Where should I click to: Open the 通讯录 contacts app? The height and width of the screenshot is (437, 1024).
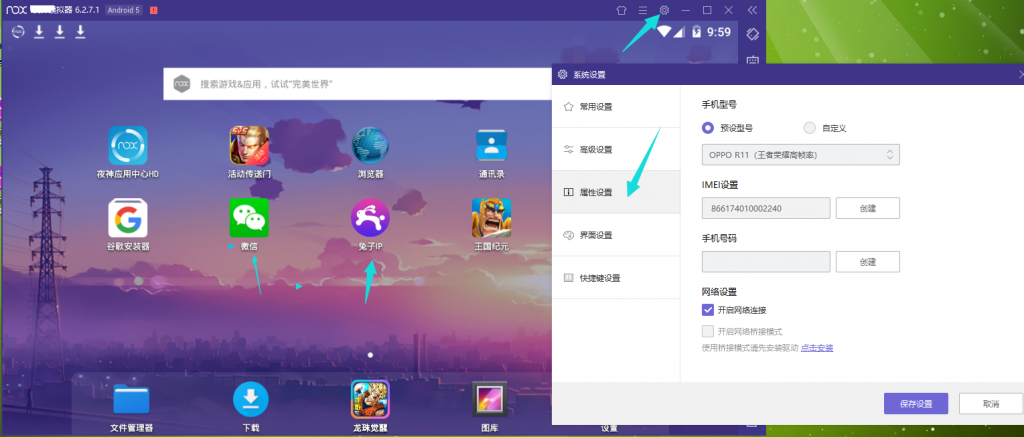click(x=492, y=146)
